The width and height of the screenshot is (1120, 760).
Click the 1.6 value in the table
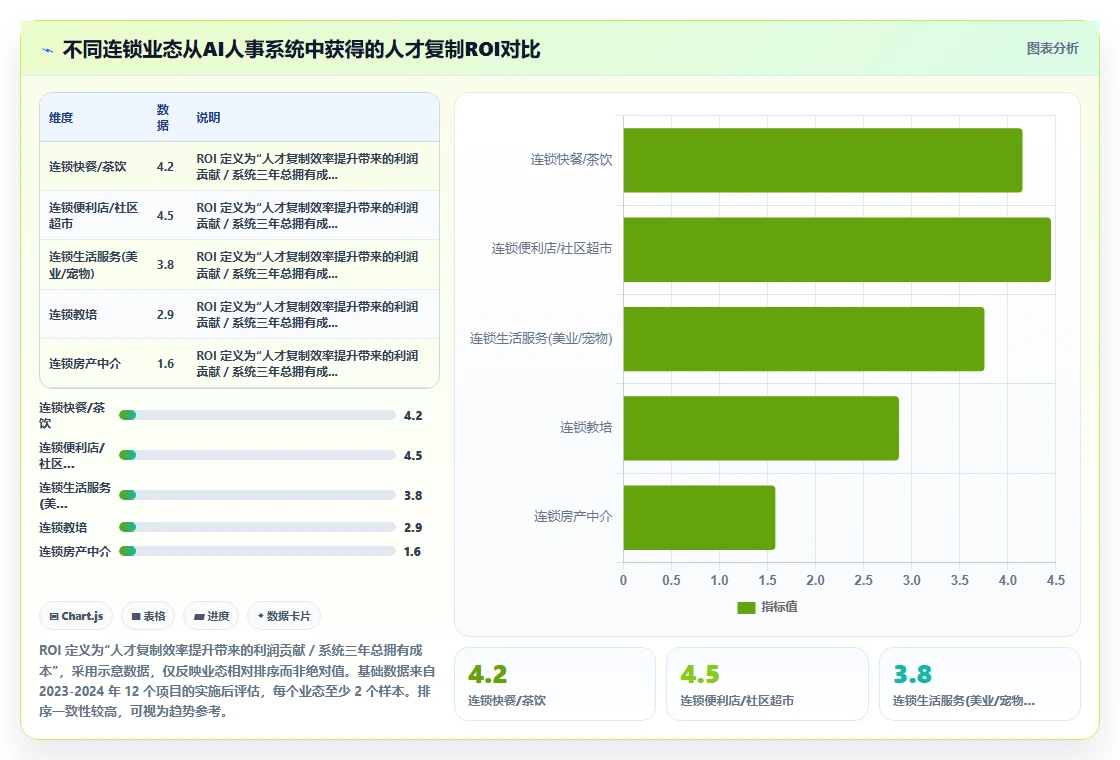[165, 364]
